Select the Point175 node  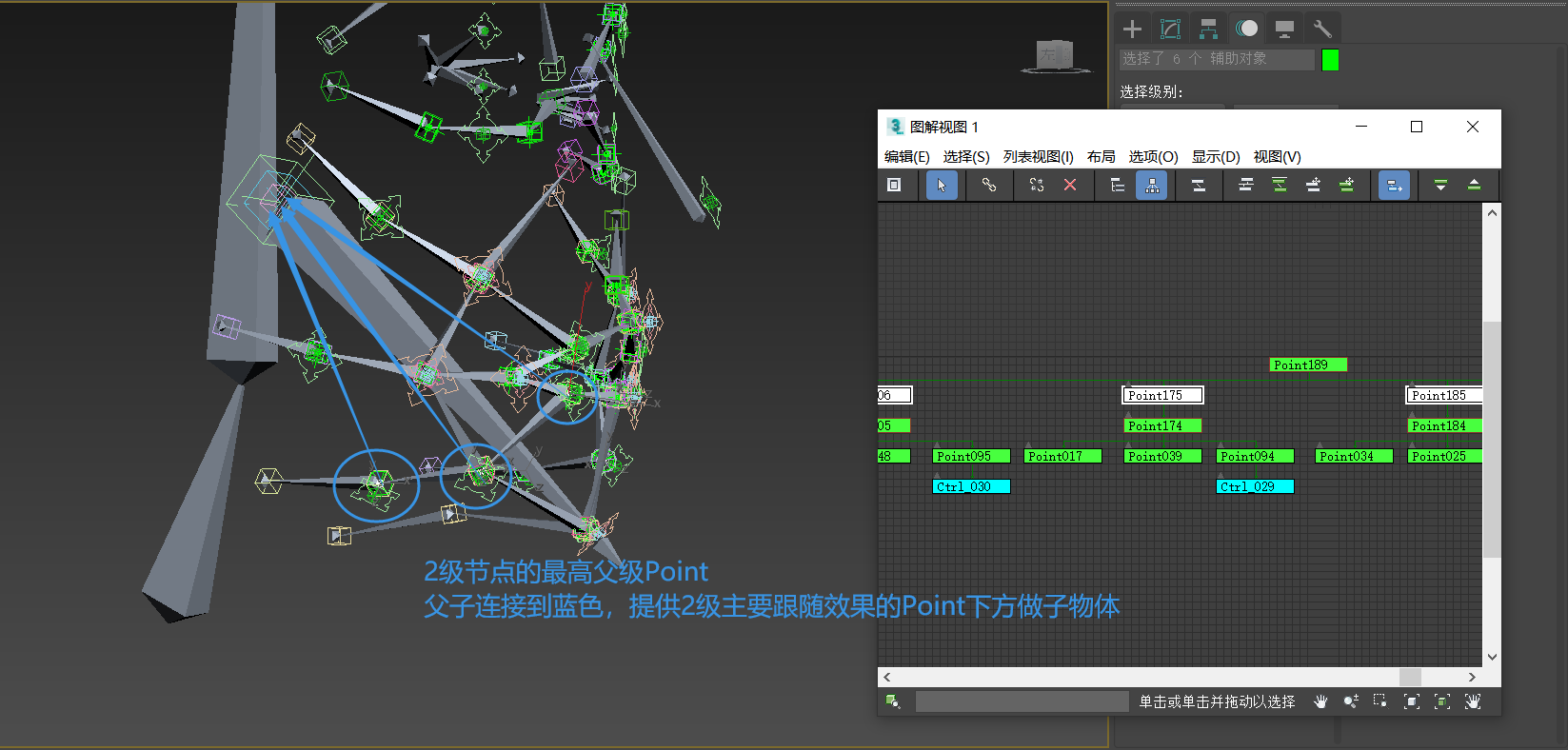click(1162, 395)
